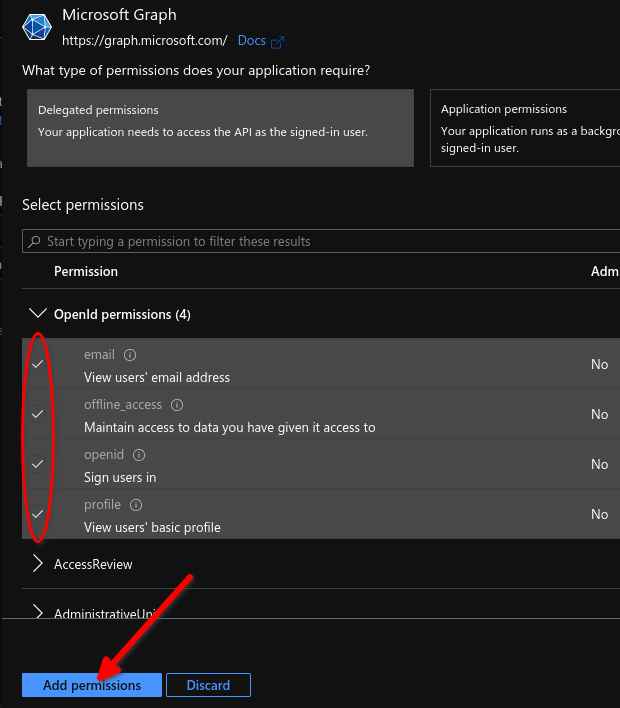Click the info icon next to email

point(130,355)
